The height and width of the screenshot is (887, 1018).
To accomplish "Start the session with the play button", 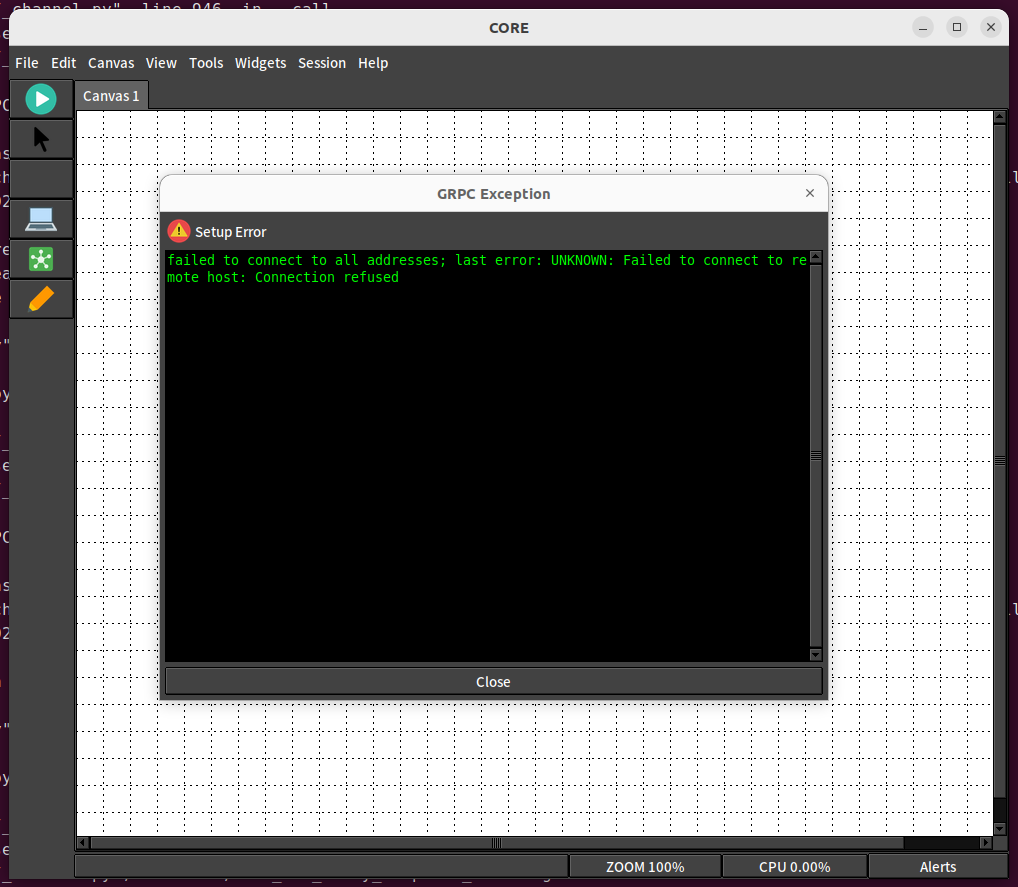I will click(x=40, y=98).
